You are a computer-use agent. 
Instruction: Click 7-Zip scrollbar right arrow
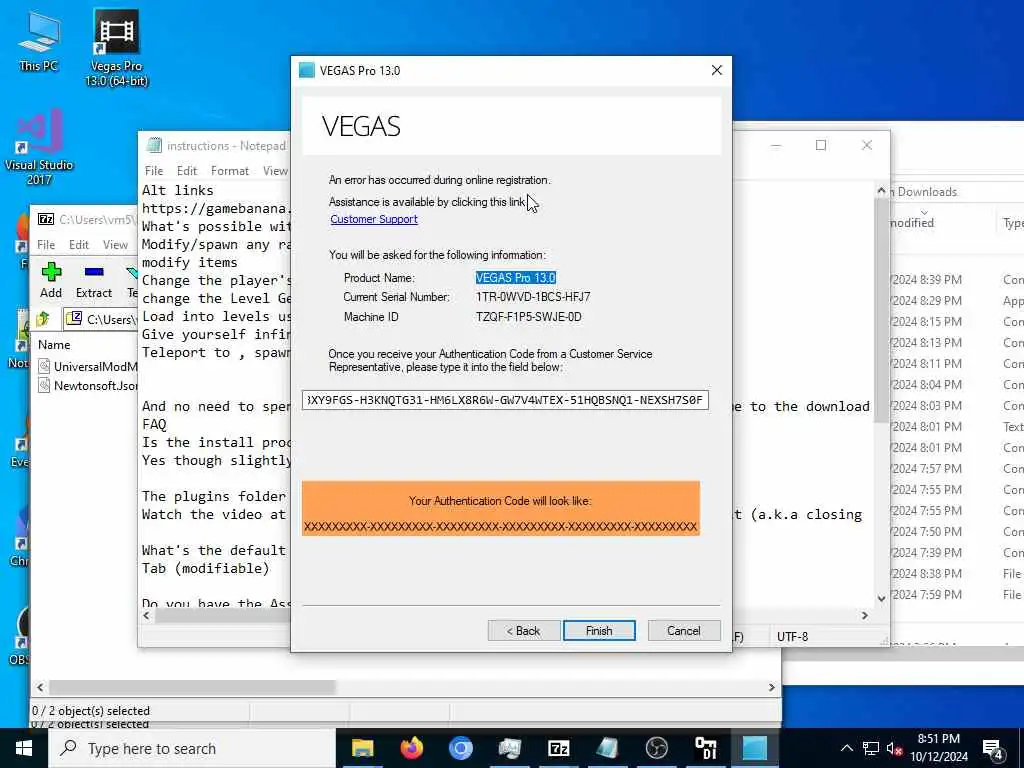[771, 687]
